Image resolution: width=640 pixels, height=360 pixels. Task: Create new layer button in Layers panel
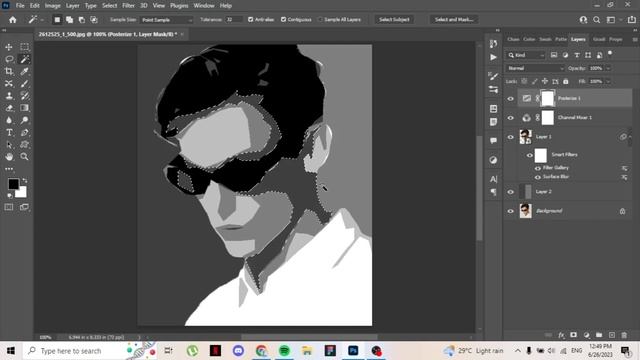click(x=611, y=335)
